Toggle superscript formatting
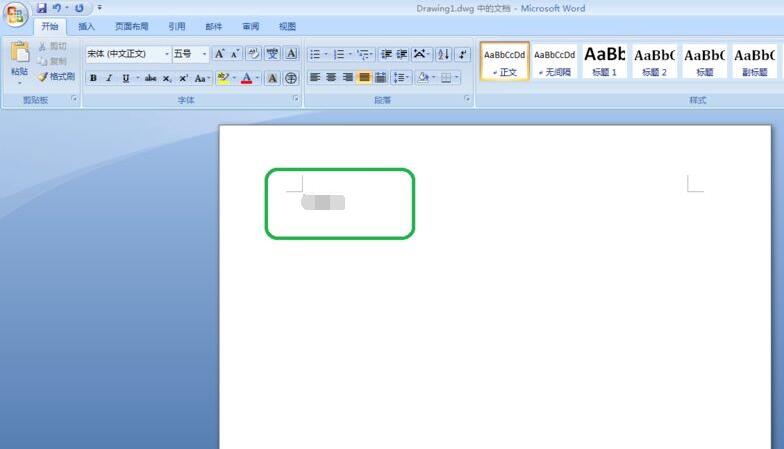 183,78
